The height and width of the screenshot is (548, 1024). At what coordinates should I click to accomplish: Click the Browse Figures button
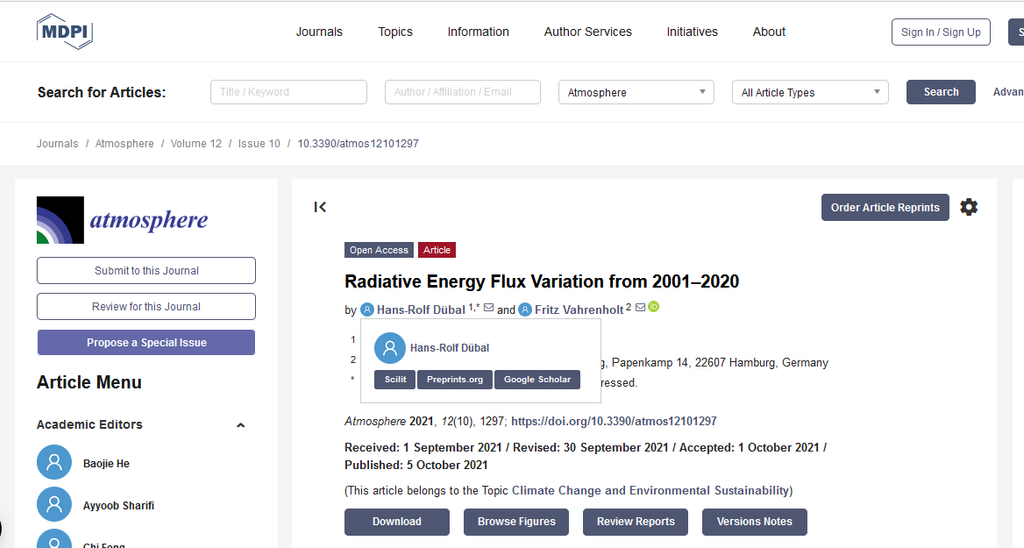click(x=516, y=521)
